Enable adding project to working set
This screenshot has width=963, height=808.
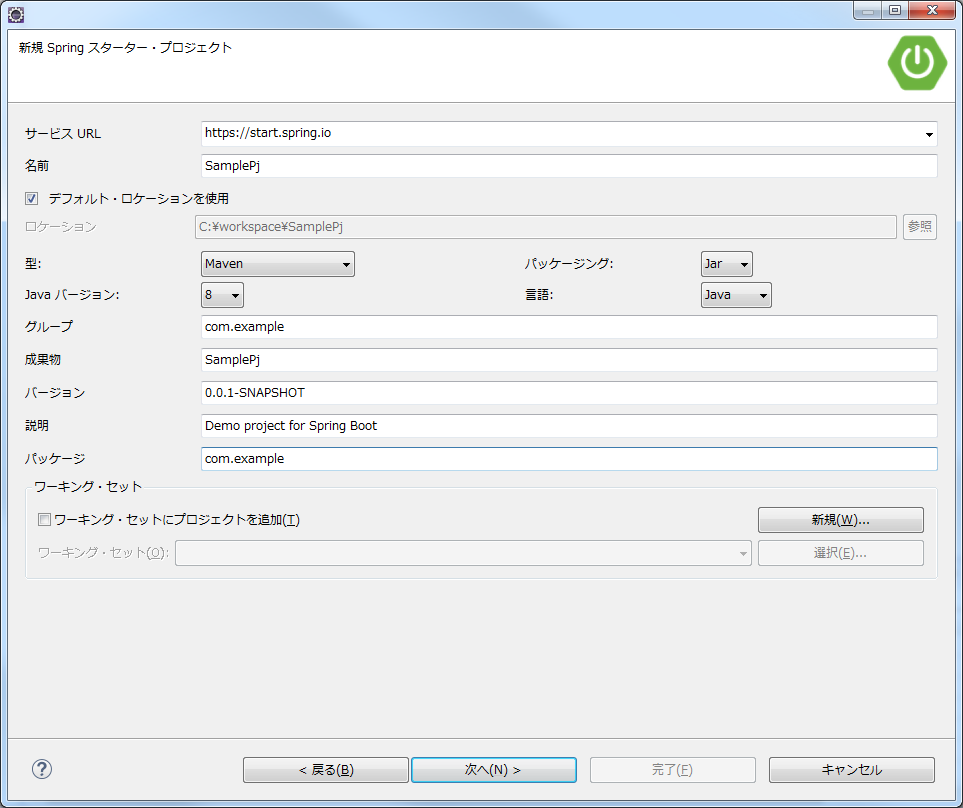click(x=44, y=519)
